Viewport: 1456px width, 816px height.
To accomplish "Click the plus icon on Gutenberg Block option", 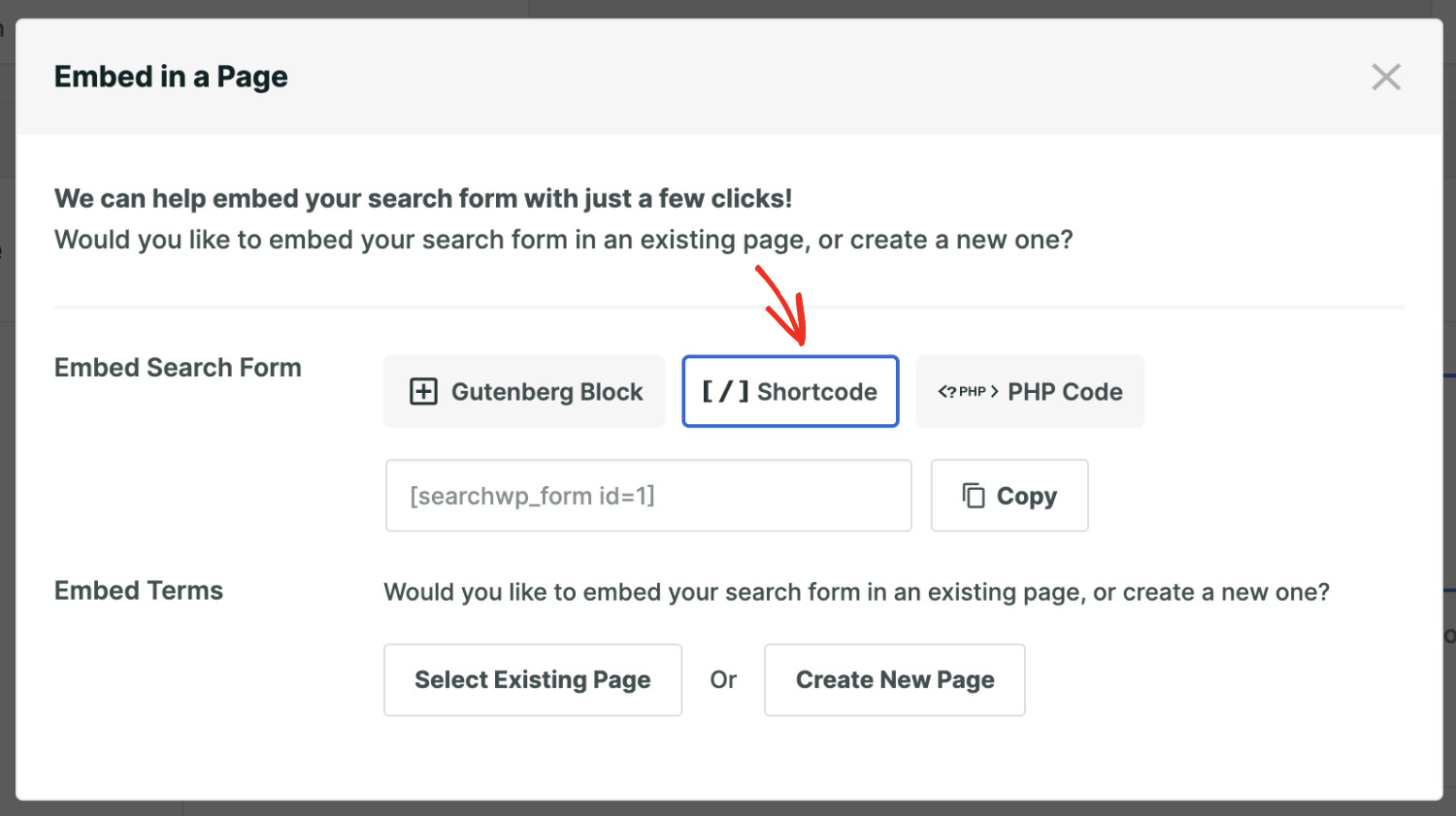I will coord(422,391).
